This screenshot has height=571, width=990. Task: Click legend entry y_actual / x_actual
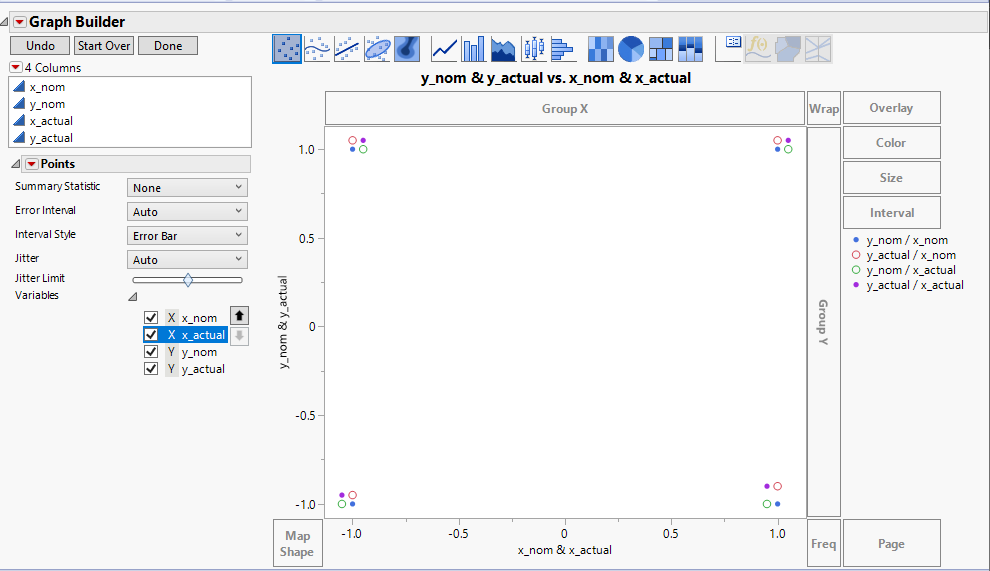(908, 286)
